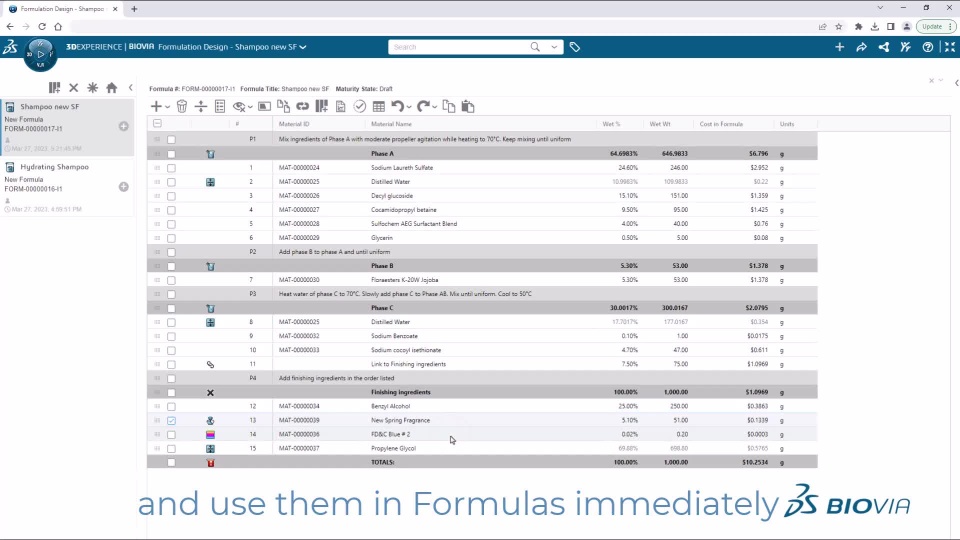Click the Material Name column header

point(391,124)
